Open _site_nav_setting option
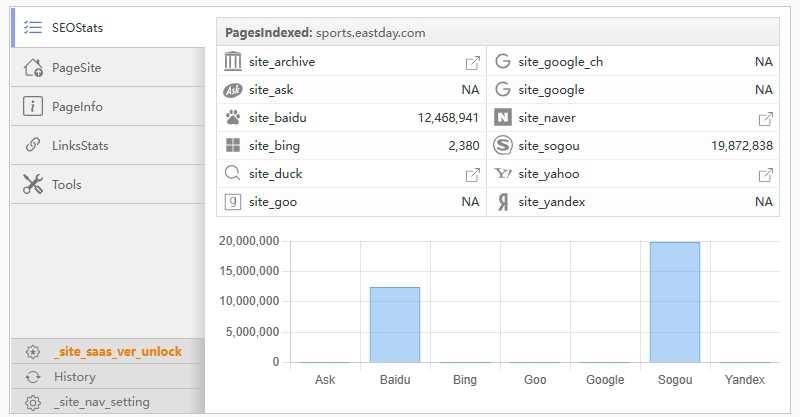Viewport: 800px width, 417px height. click(108, 402)
